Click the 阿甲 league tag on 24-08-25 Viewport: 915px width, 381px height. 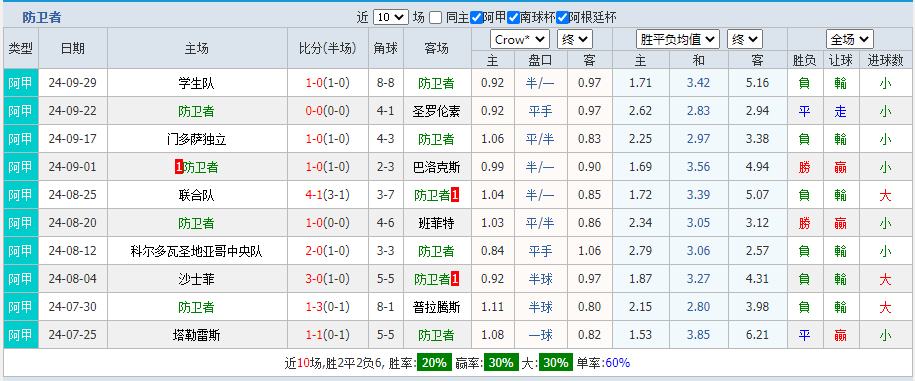tap(21, 195)
